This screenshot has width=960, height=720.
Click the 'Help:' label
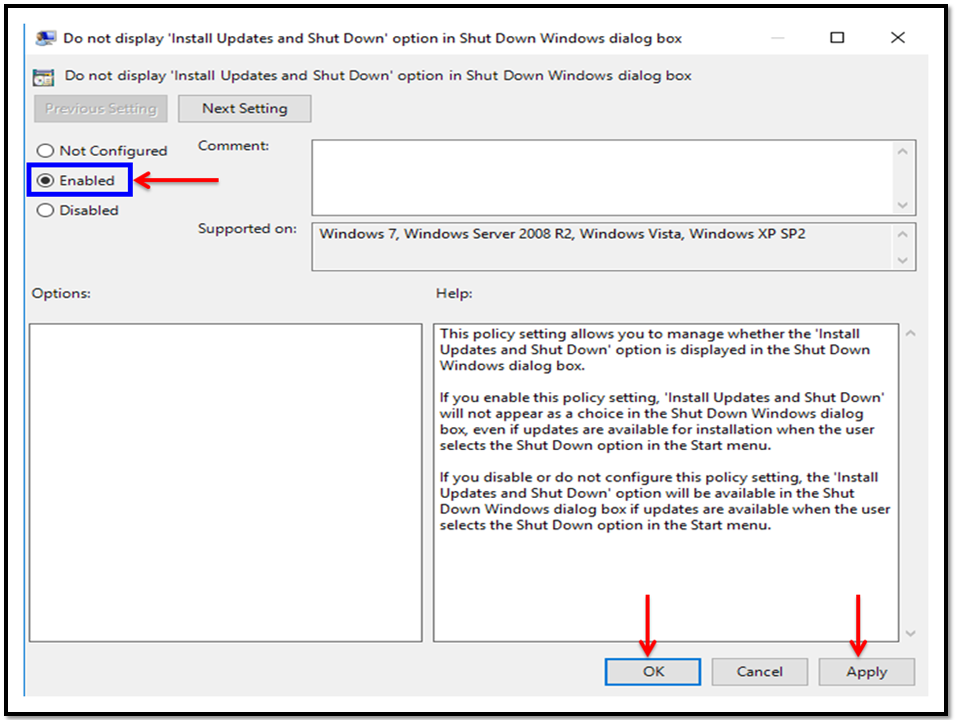tap(454, 293)
